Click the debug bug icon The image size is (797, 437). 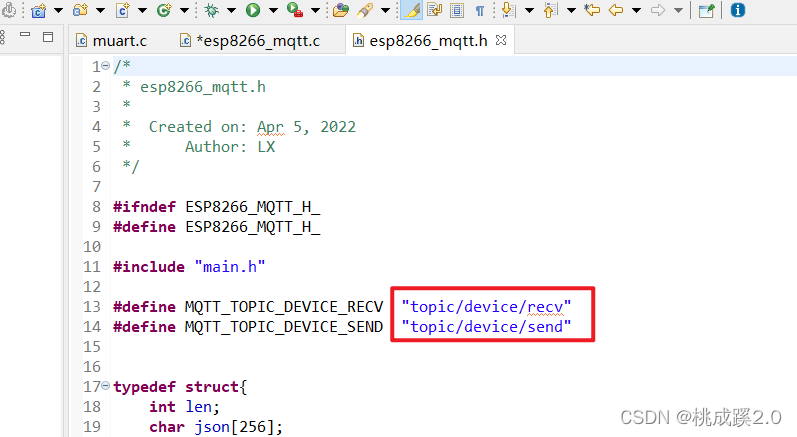coord(211,10)
